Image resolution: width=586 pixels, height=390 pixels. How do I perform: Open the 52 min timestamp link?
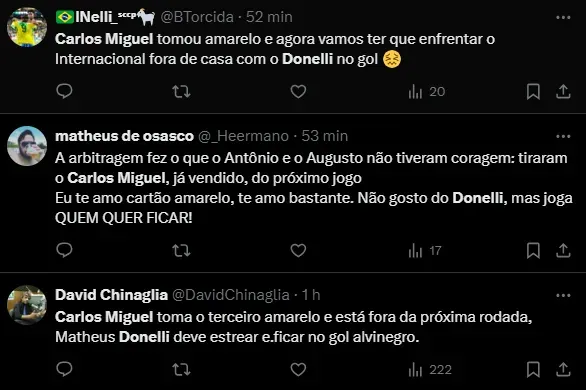pos(269,17)
